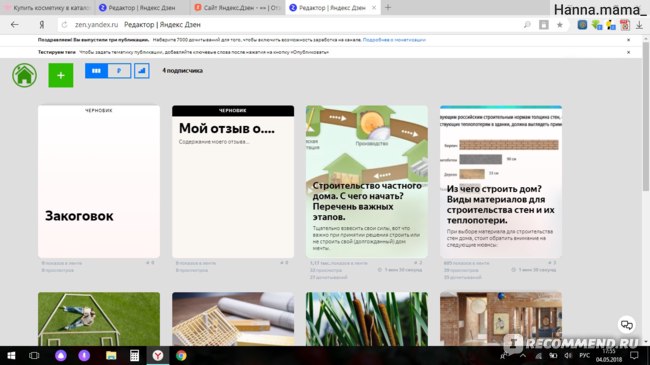
Task: Launch Chrome from the taskbar
Action: pyautogui.click(x=181, y=355)
